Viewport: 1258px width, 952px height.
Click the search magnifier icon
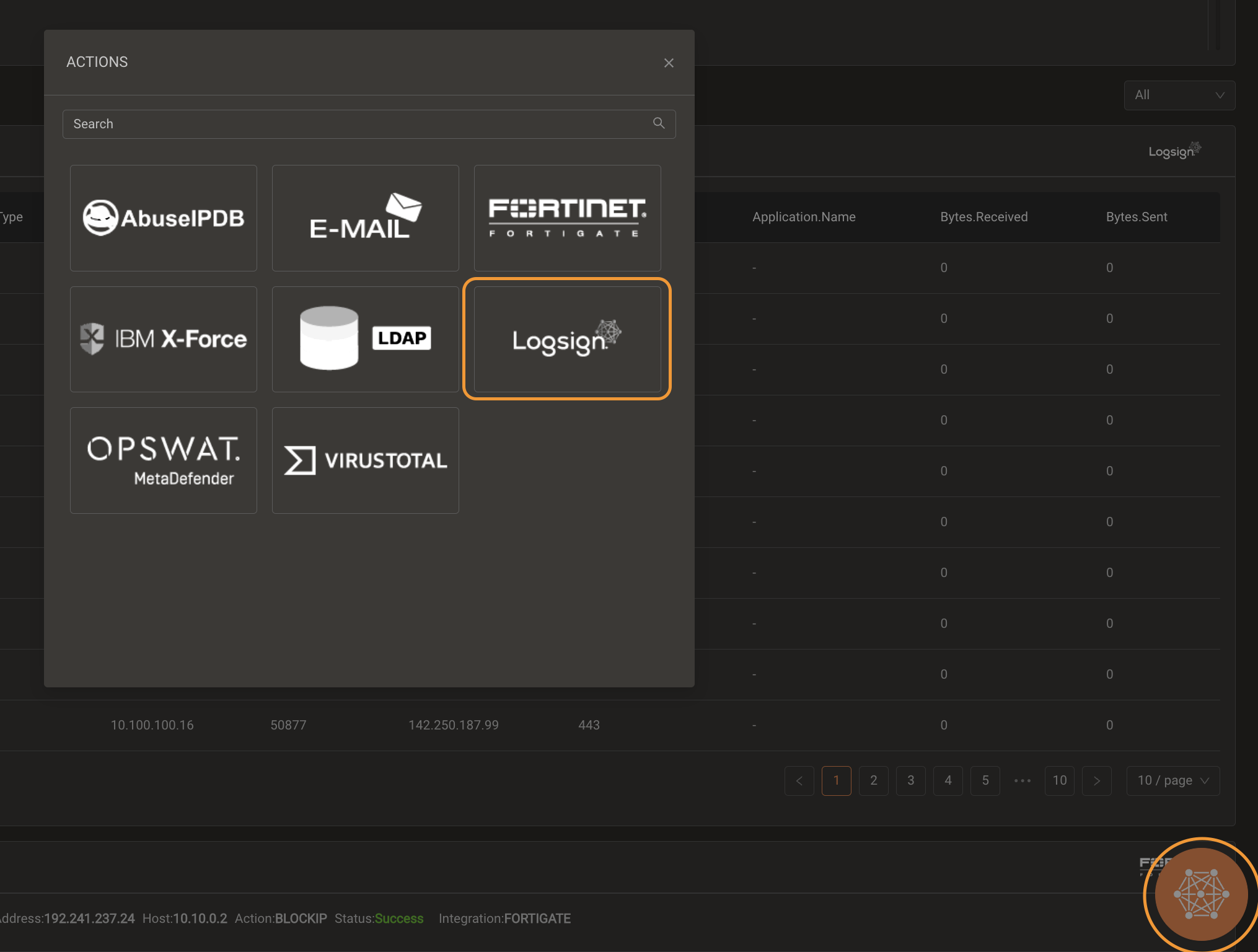point(659,123)
